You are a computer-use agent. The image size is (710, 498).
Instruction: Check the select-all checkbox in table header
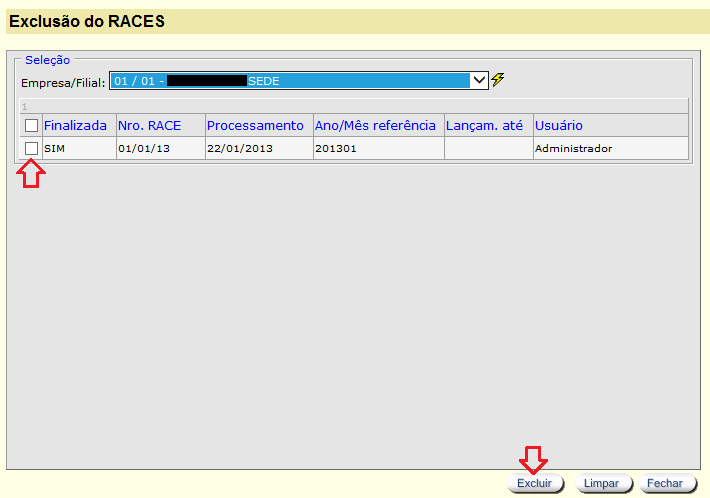click(31, 125)
